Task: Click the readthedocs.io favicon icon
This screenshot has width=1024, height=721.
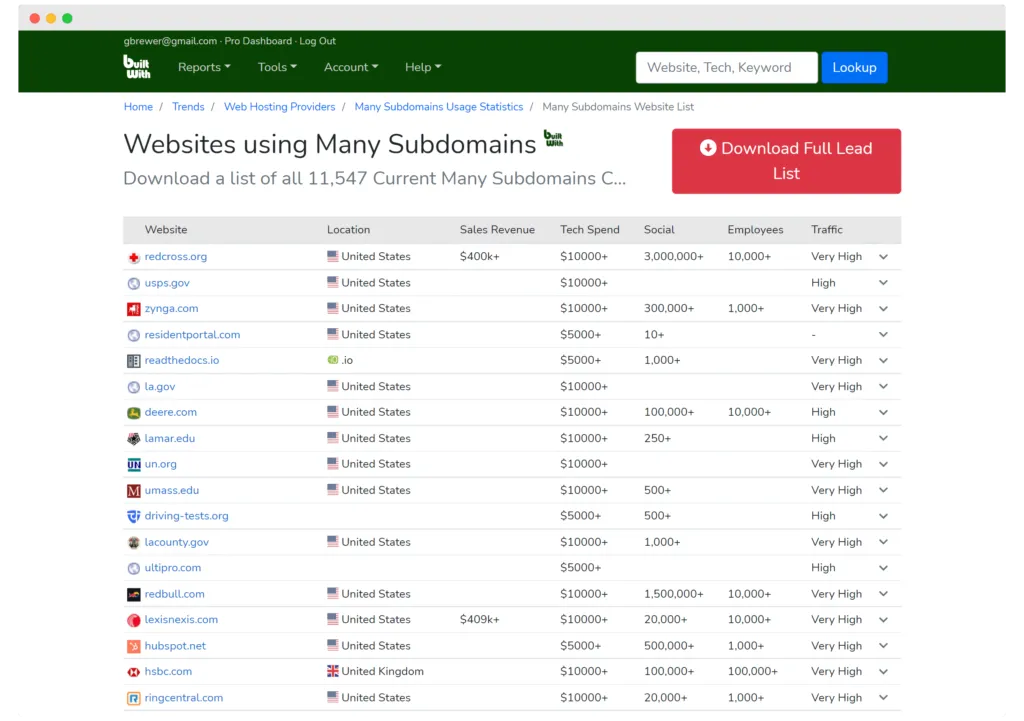Action: 134,361
